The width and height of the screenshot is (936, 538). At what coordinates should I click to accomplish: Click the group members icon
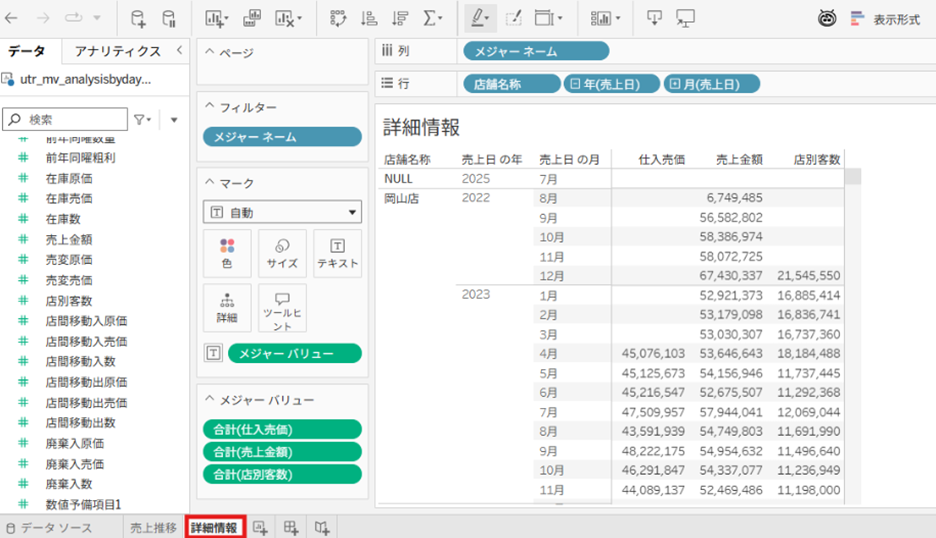[x=514, y=19]
